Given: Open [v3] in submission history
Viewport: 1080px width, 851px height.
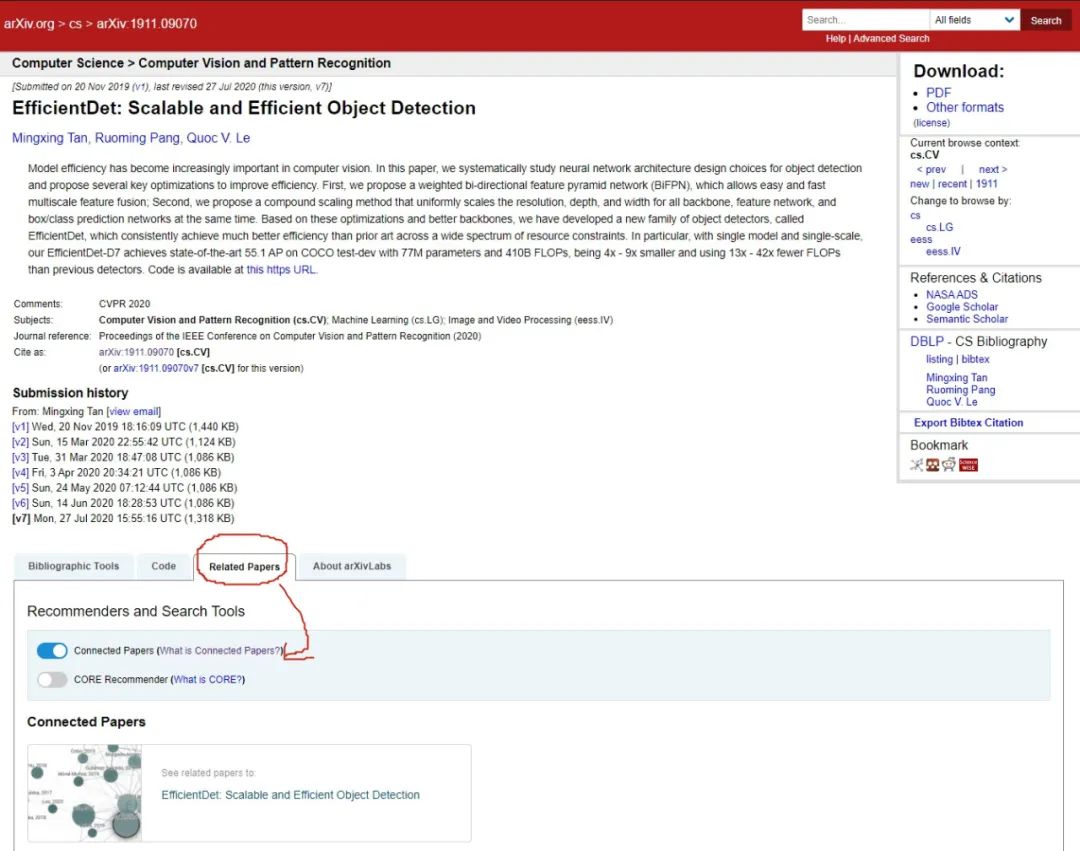Looking at the screenshot, I should pyautogui.click(x=20, y=457).
